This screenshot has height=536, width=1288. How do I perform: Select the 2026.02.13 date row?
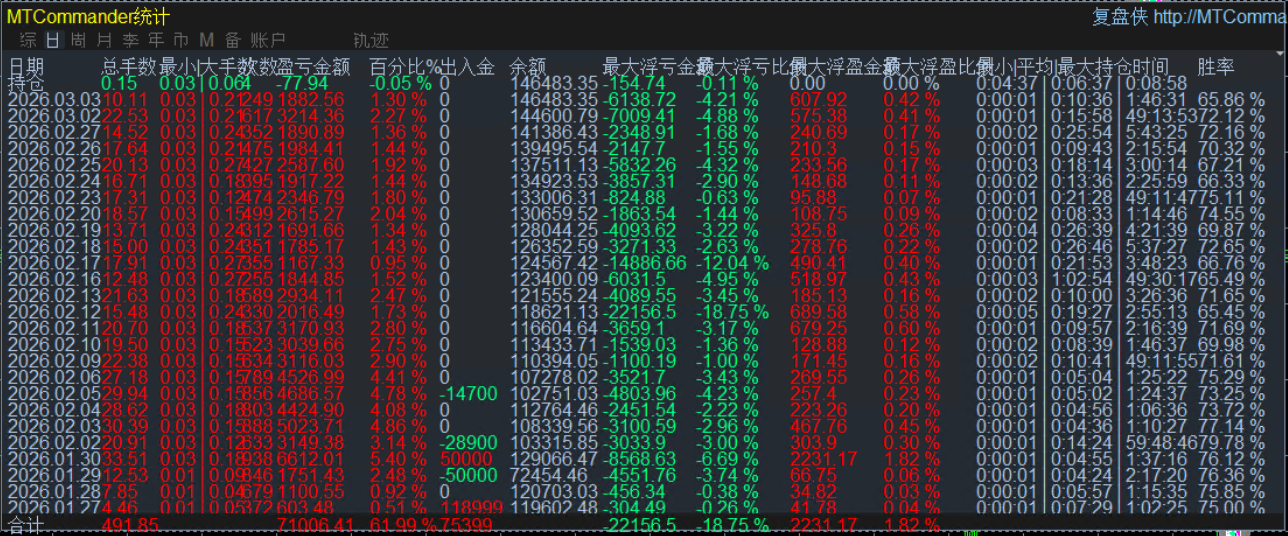pos(54,294)
